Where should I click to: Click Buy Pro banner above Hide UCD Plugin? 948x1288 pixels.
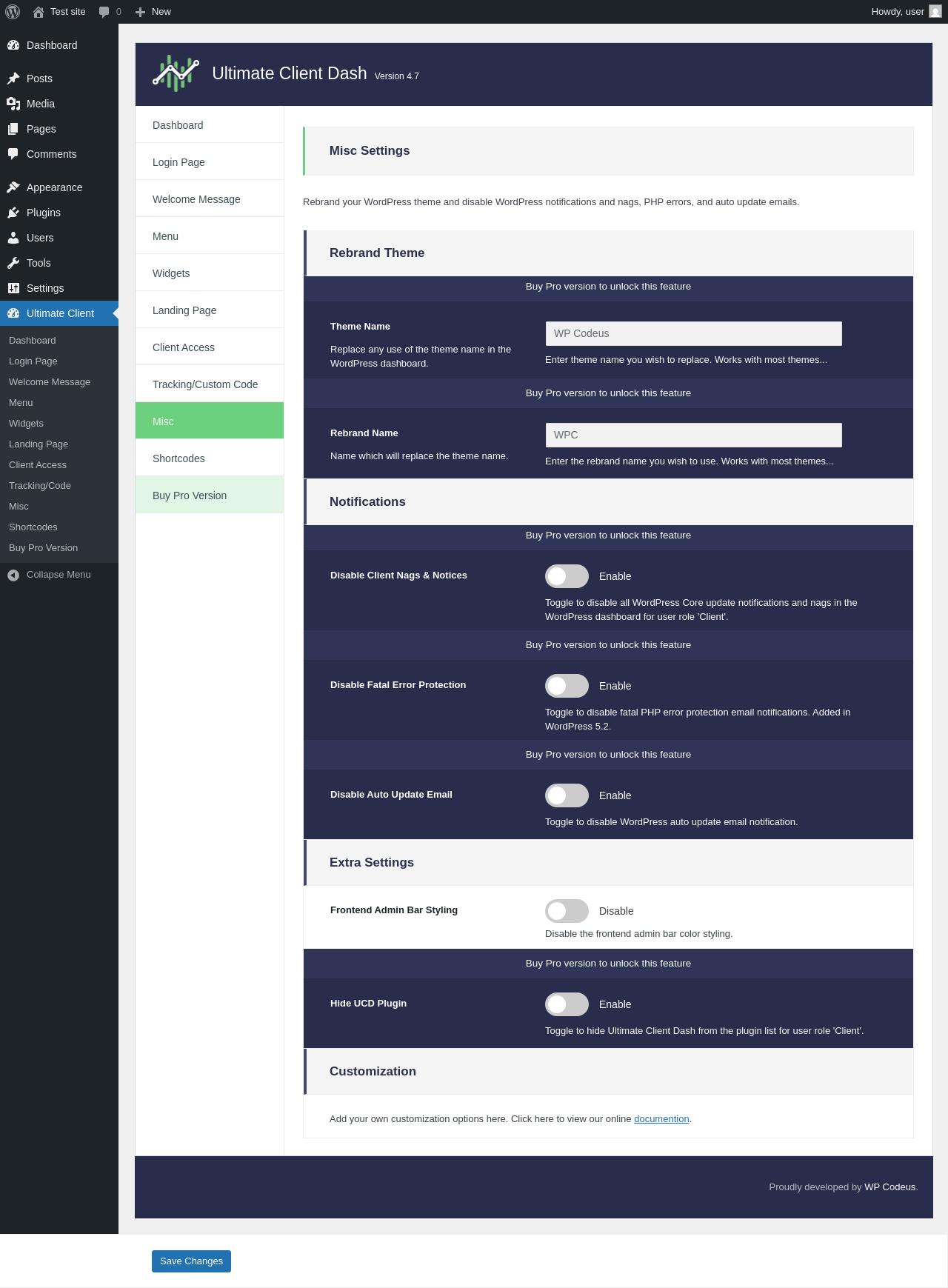pos(608,964)
